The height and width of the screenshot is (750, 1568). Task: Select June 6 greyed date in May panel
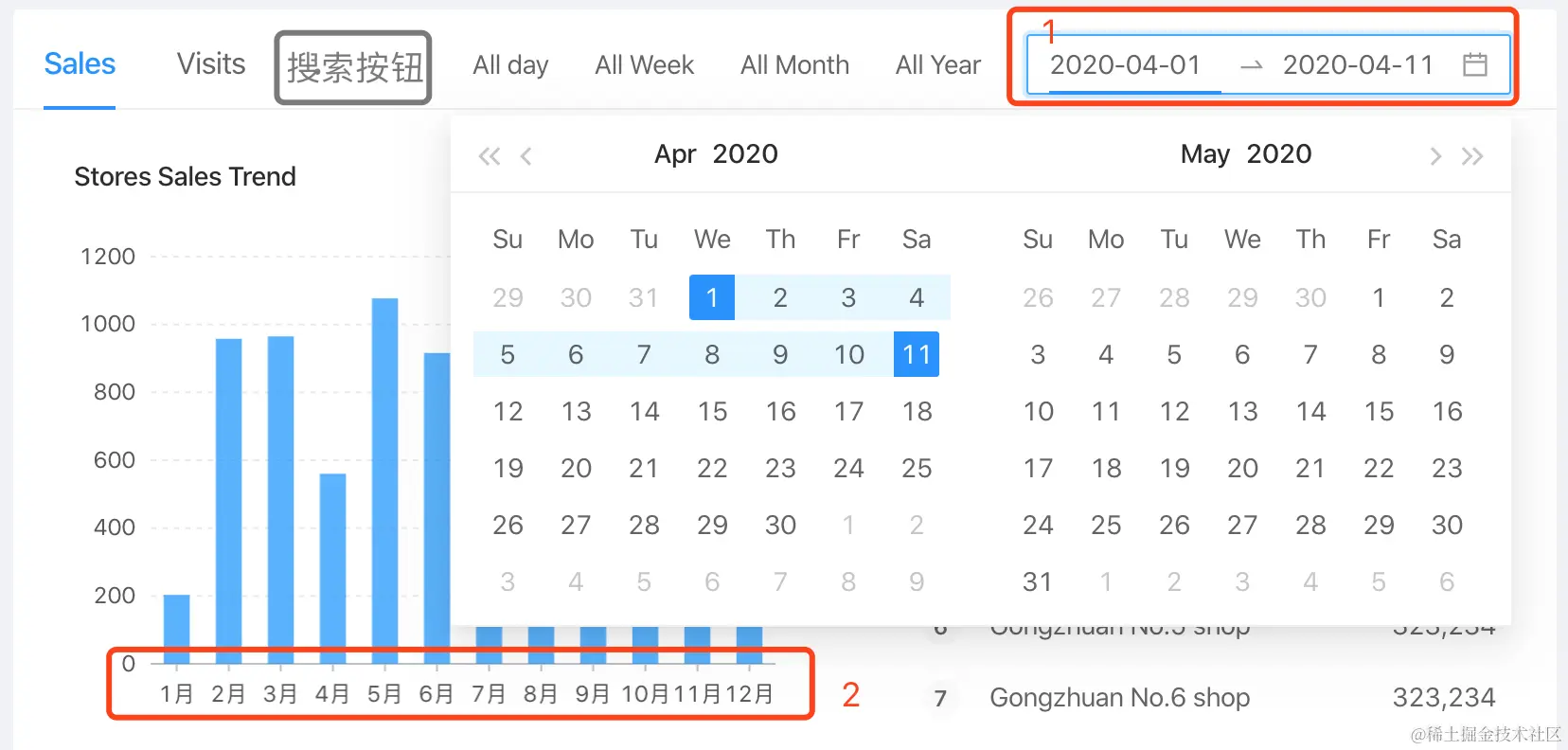[x=1447, y=581]
